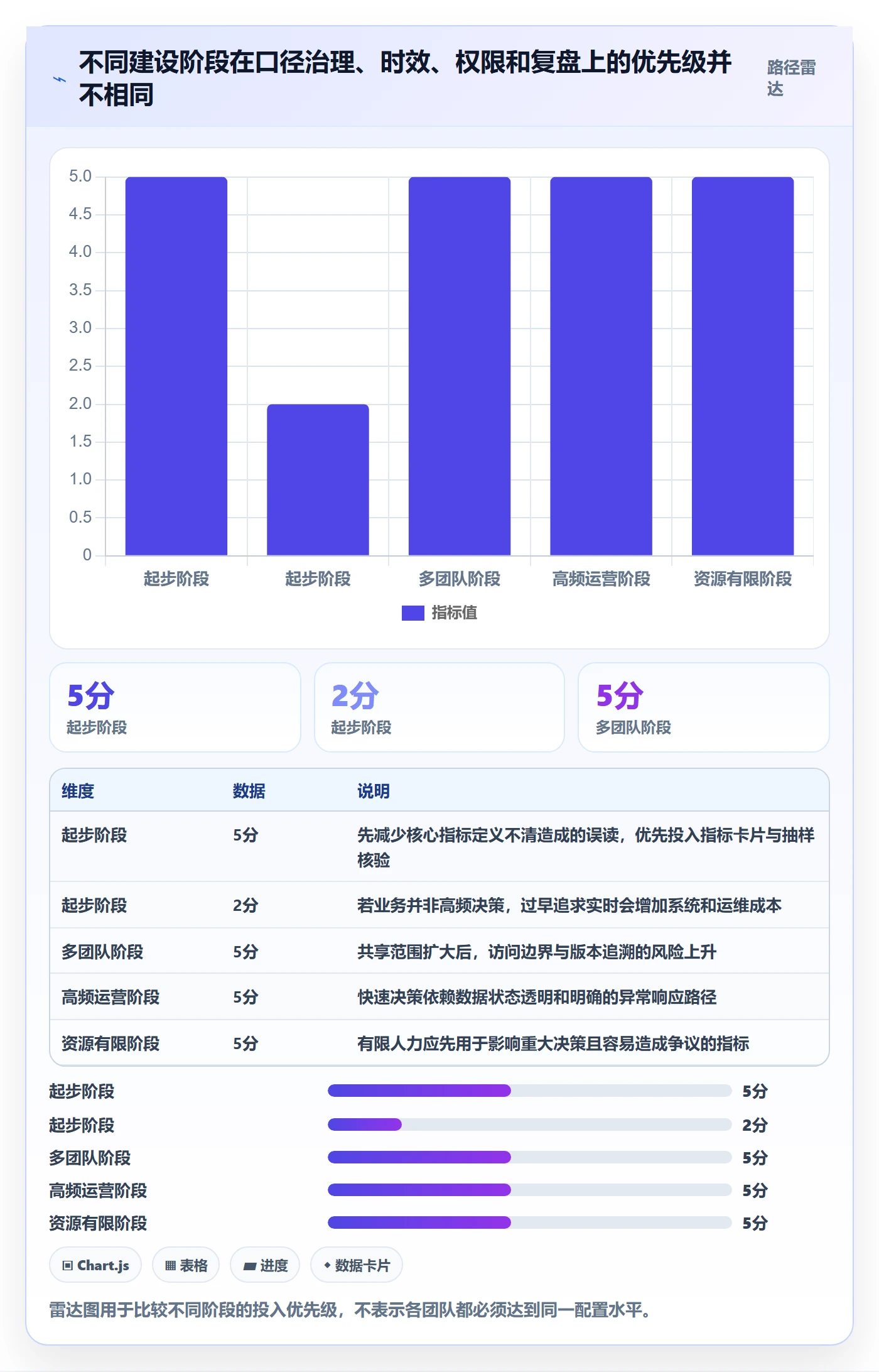Click the 维度 column header
879x1372 pixels.
(78, 791)
